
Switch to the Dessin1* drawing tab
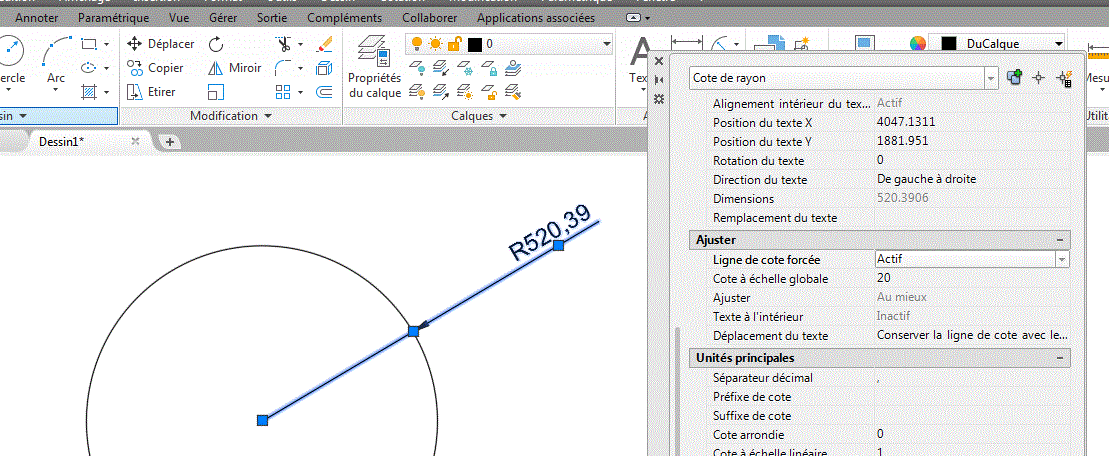coord(62,141)
